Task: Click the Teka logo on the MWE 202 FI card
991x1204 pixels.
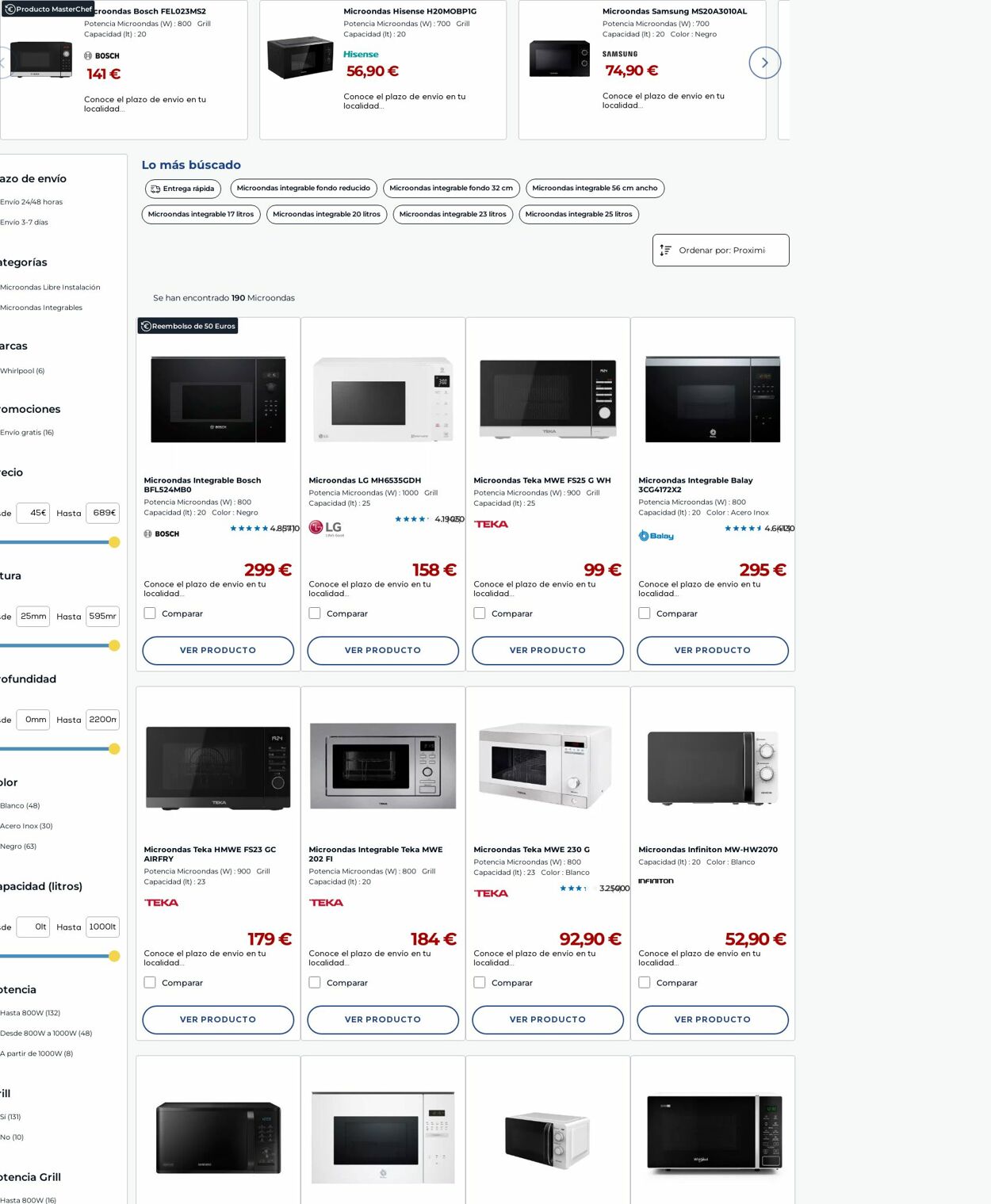Action: click(326, 903)
